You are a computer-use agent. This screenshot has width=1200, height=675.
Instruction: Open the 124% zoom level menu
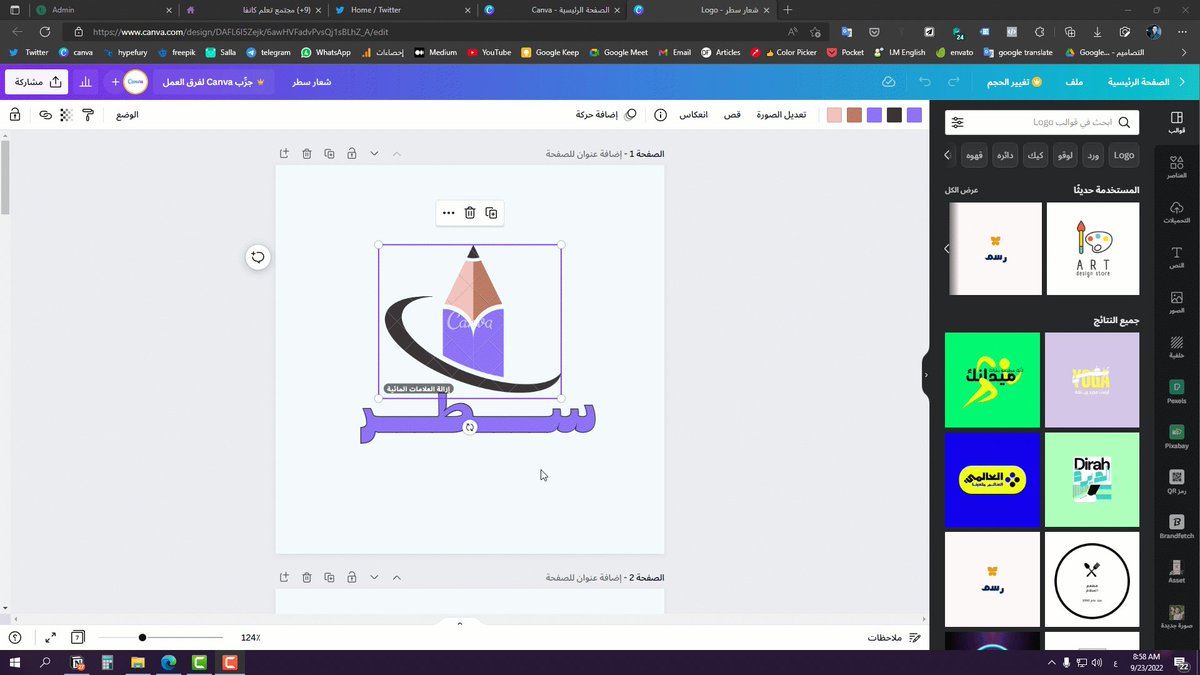(x=250, y=637)
